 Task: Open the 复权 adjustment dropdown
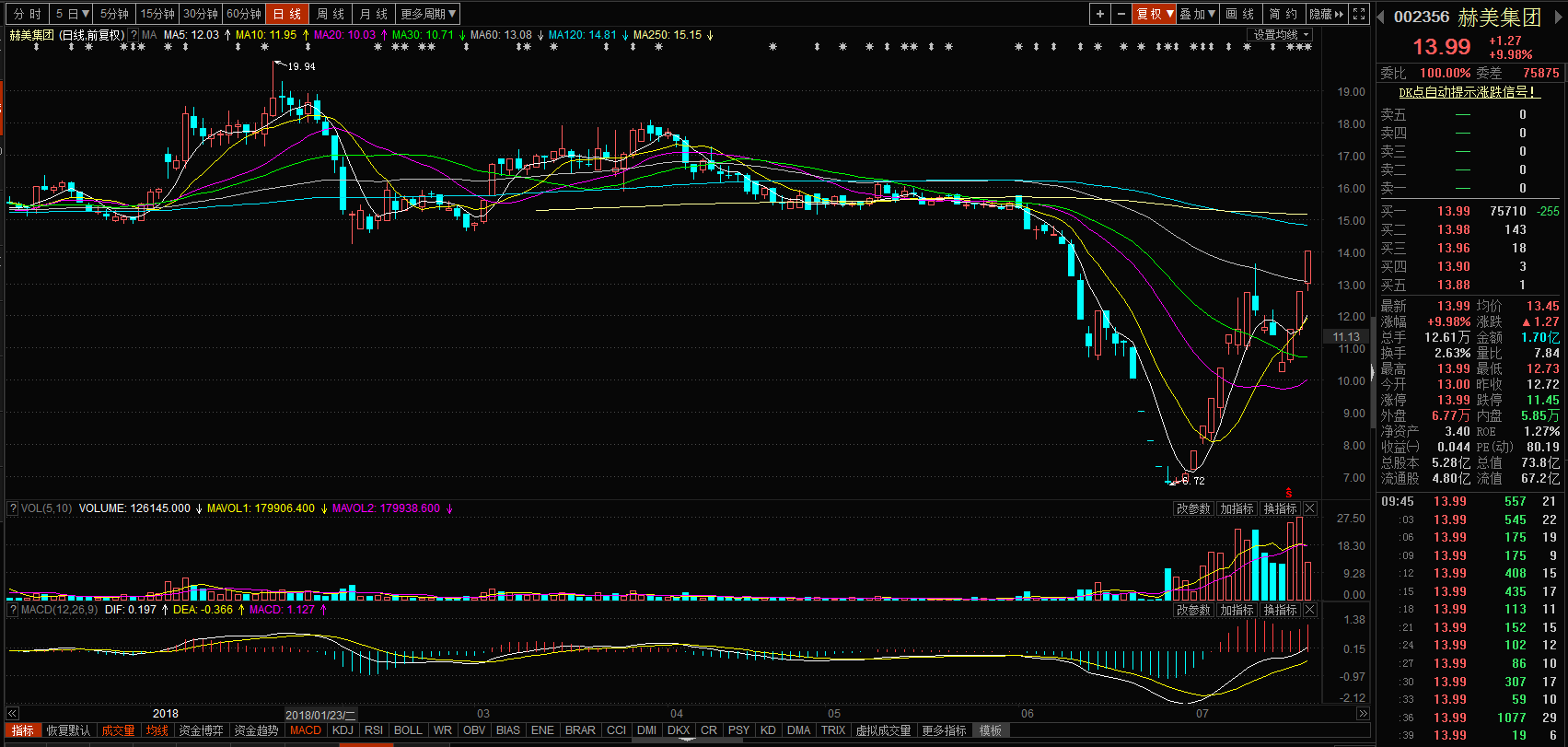(1155, 14)
